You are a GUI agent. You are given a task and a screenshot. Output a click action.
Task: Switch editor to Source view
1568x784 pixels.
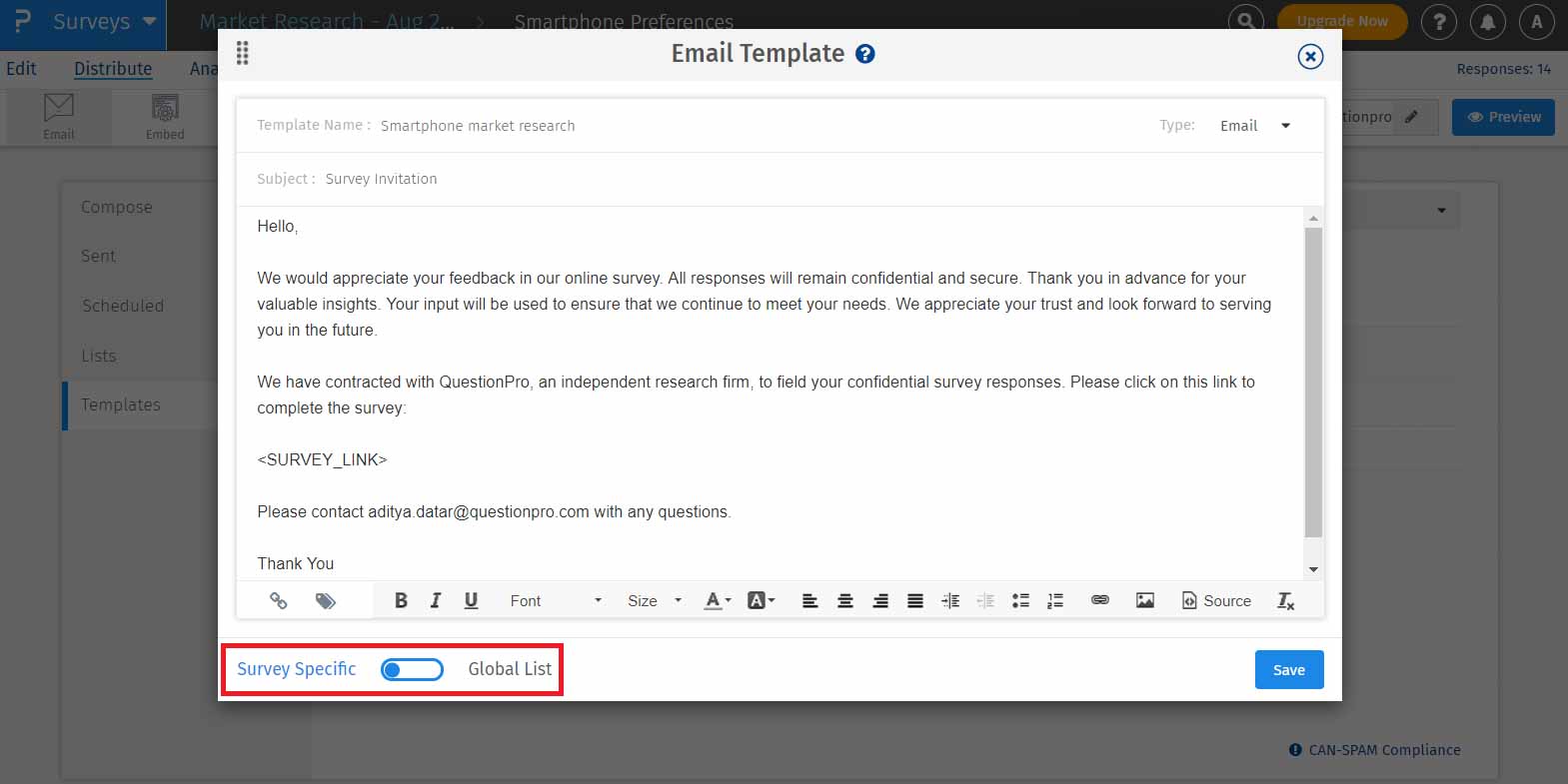(1216, 600)
